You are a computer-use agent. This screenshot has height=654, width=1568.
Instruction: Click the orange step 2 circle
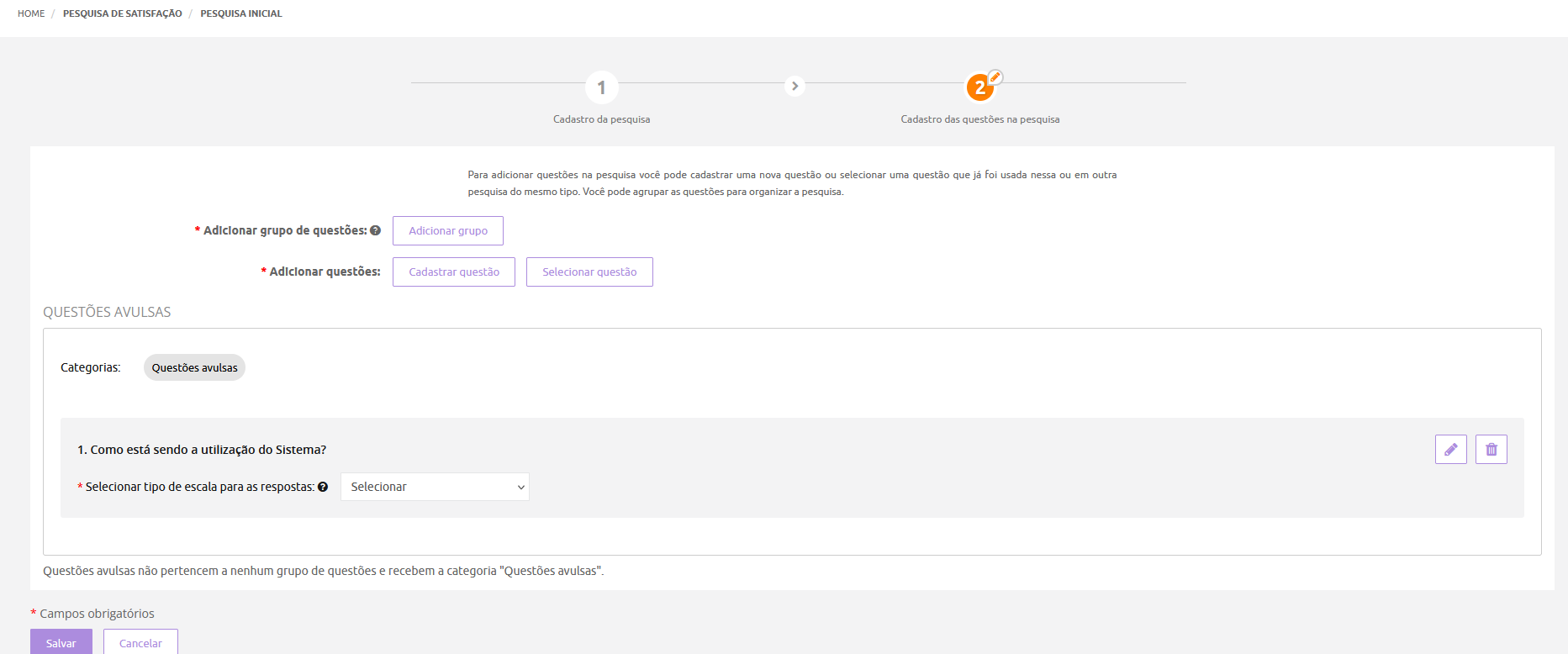tap(979, 87)
